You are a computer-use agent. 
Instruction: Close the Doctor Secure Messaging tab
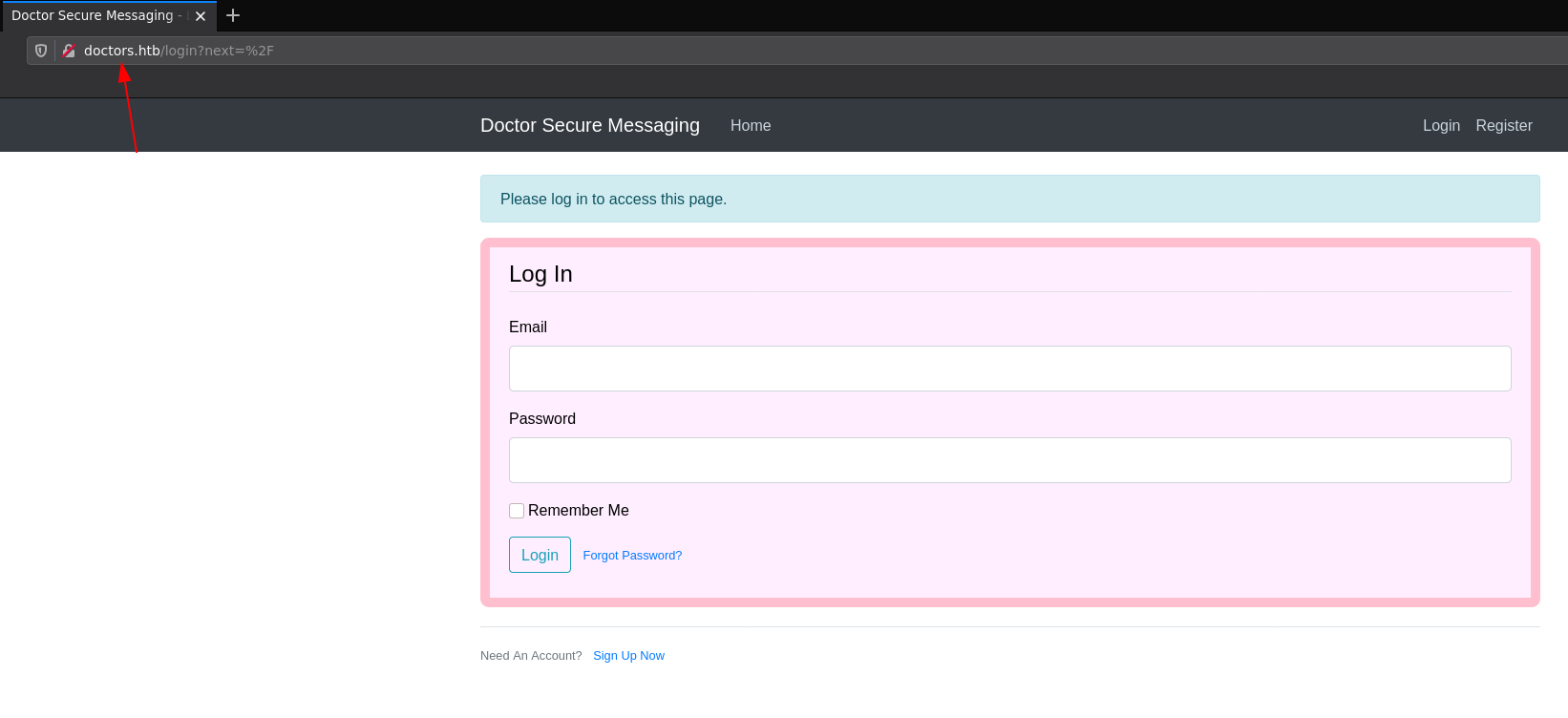pyautogui.click(x=201, y=16)
